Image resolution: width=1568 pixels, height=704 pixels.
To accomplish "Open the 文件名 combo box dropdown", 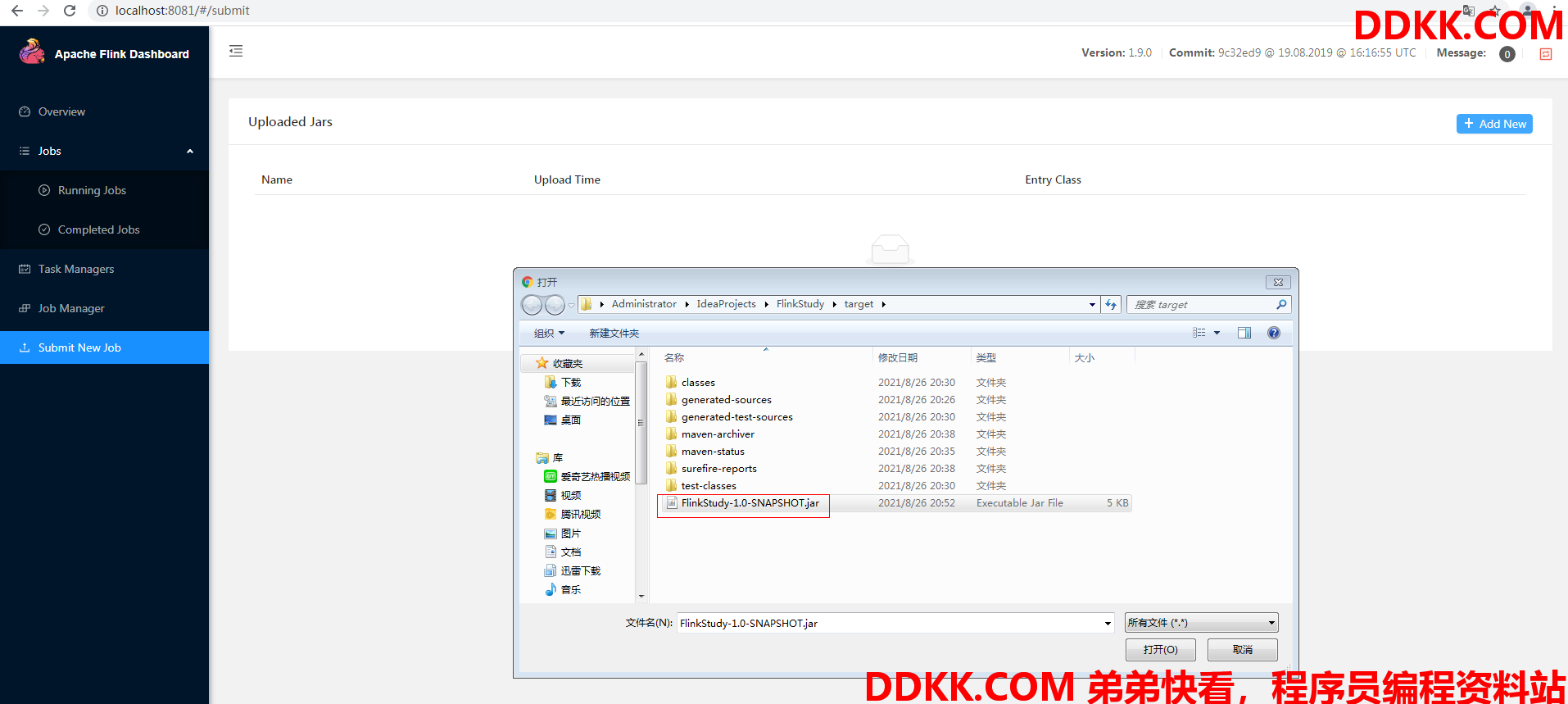I will coord(1108,624).
